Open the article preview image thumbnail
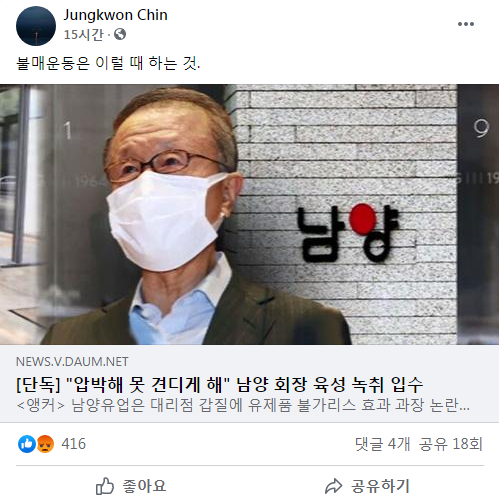This screenshot has height=501, width=499. pyautogui.click(x=249, y=214)
